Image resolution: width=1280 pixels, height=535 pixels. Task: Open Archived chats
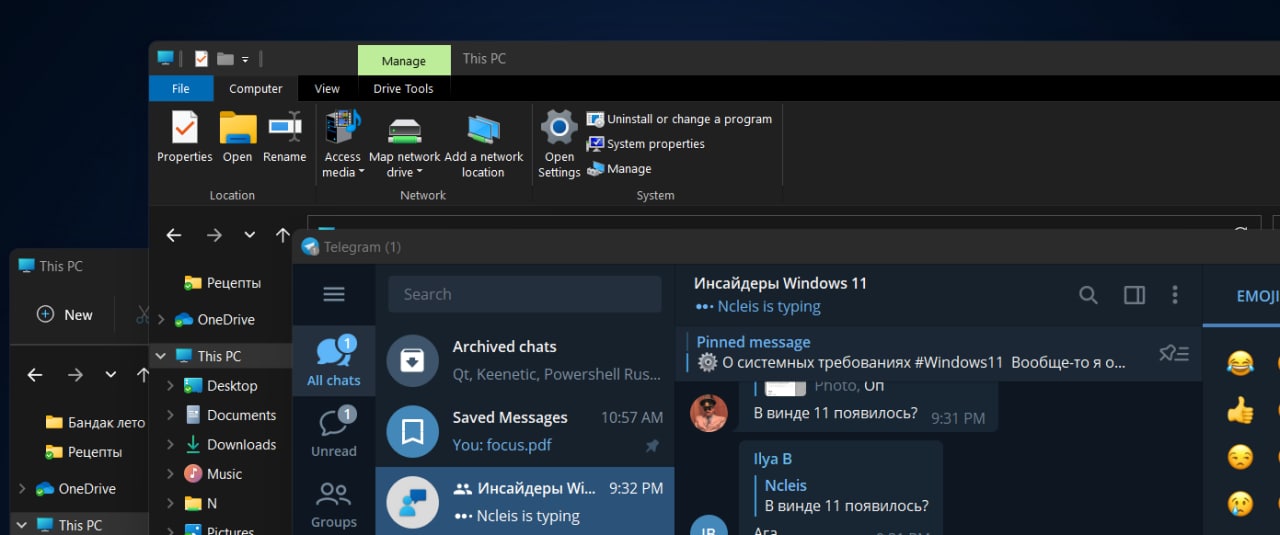tap(525, 360)
